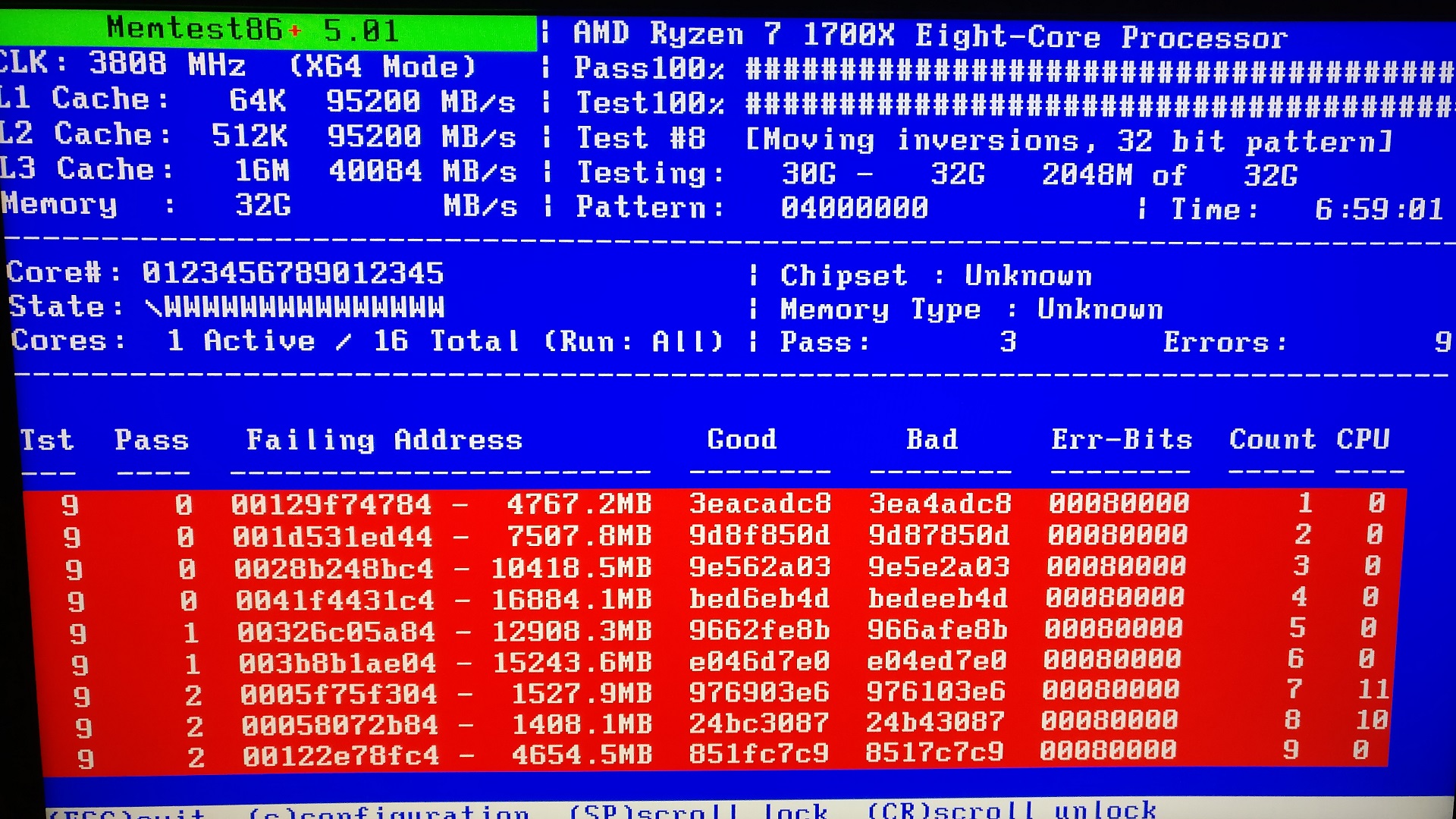Click the (CR)scroll unlock option

click(1012, 811)
